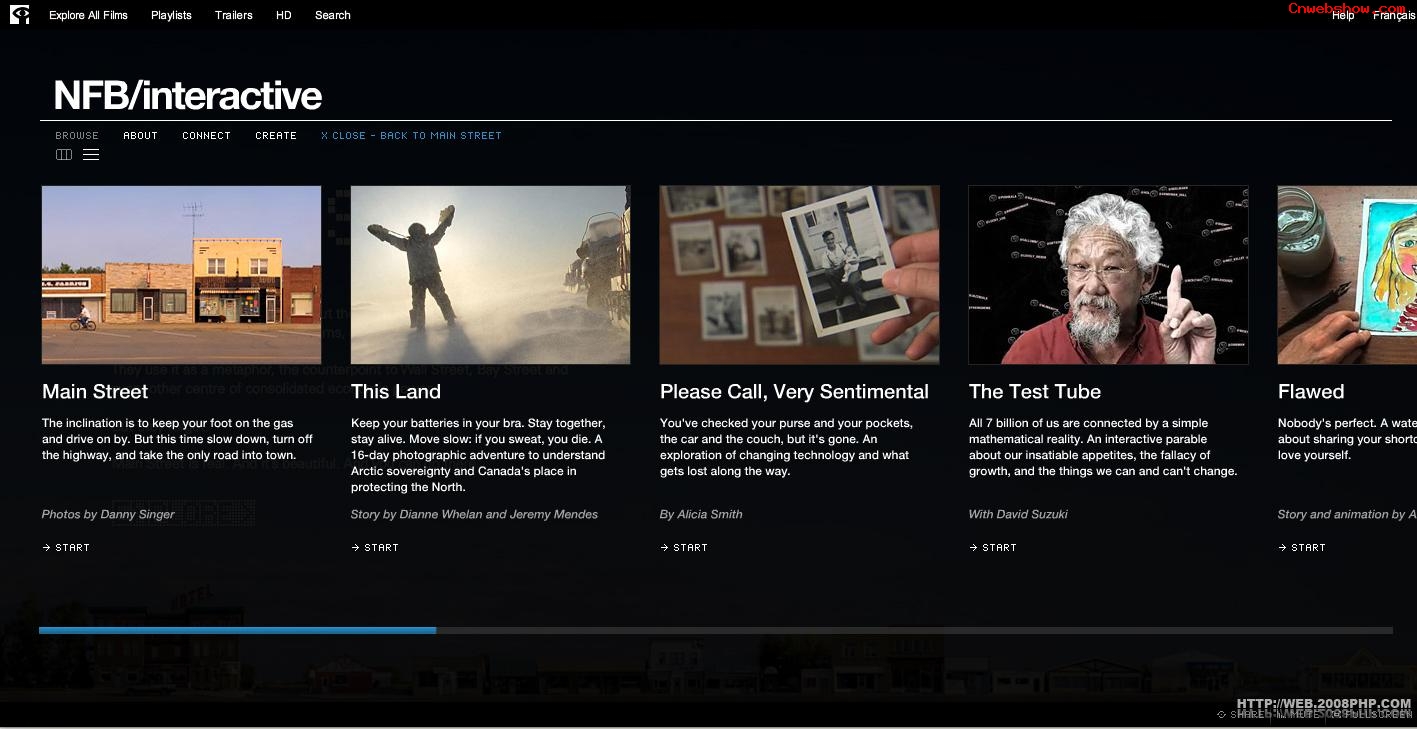The height and width of the screenshot is (729, 1417).
Task: Open the Flawed thumbnail image
Action: click(1347, 274)
